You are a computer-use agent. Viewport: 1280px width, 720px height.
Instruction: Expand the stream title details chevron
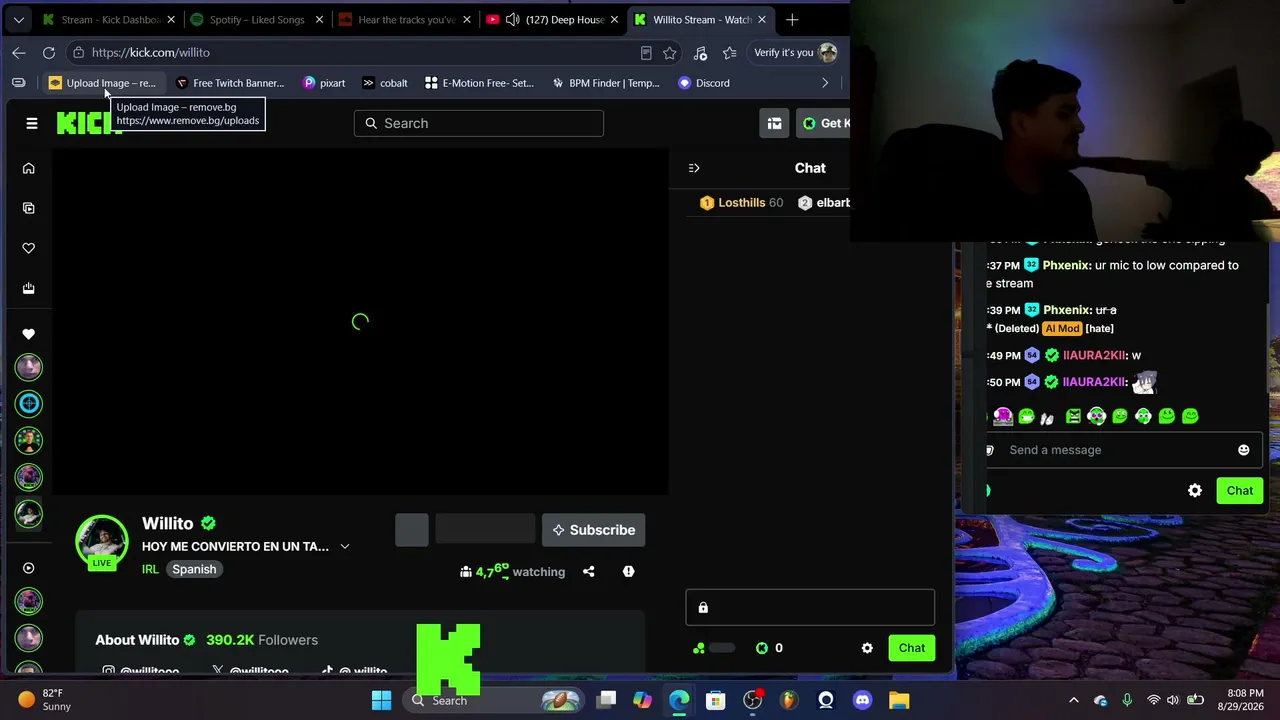click(x=345, y=546)
